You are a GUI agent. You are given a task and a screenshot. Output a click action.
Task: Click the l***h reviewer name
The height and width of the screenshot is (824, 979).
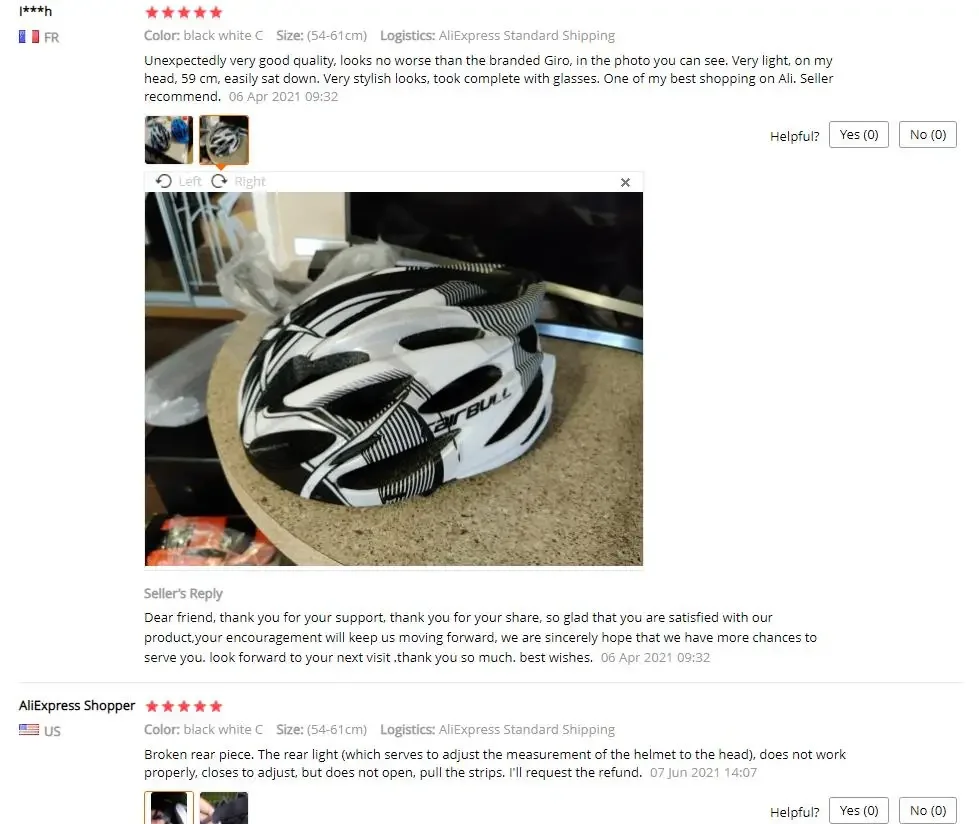pos(36,11)
